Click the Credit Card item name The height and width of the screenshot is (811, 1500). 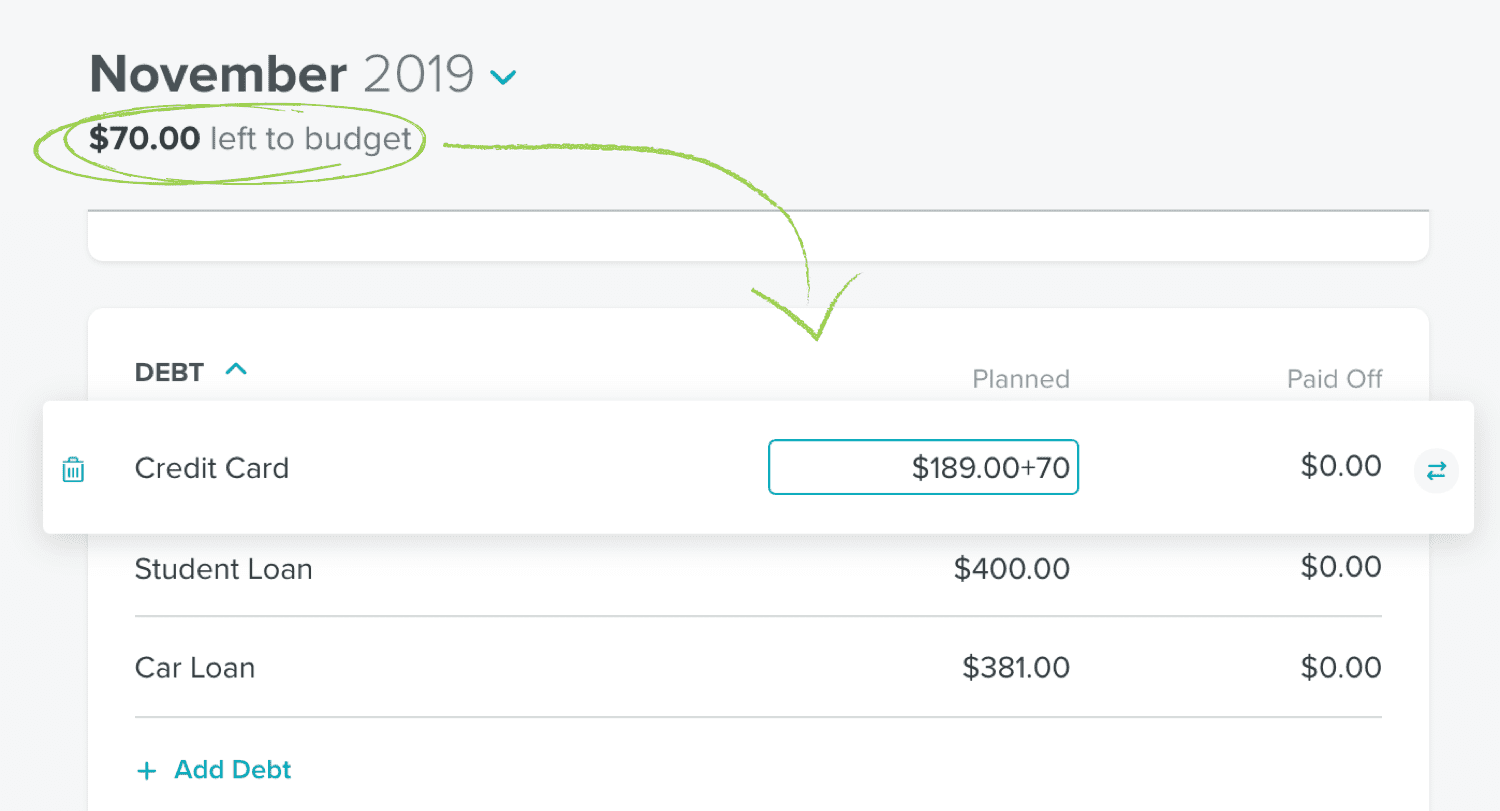pos(212,468)
